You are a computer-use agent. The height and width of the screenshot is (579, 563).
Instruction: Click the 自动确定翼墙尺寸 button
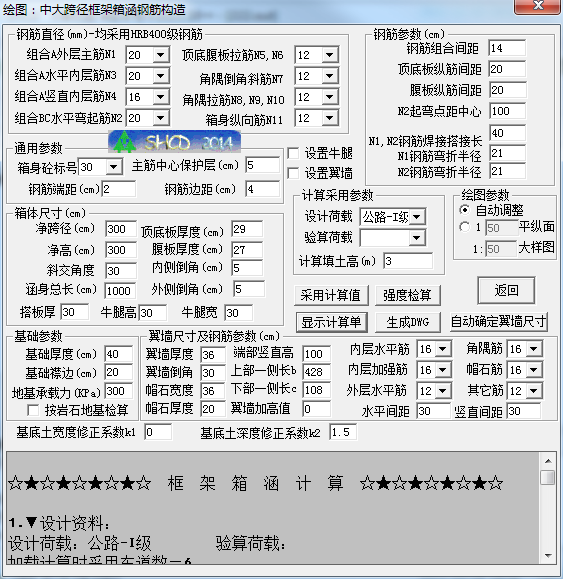click(498, 322)
